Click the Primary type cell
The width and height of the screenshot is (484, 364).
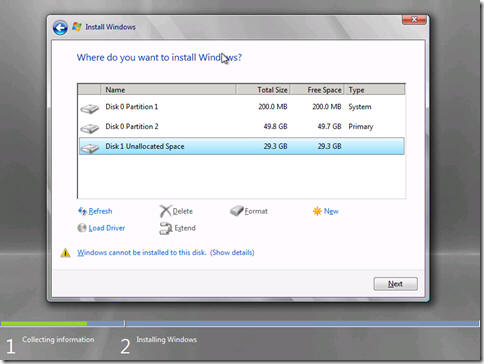point(361,127)
